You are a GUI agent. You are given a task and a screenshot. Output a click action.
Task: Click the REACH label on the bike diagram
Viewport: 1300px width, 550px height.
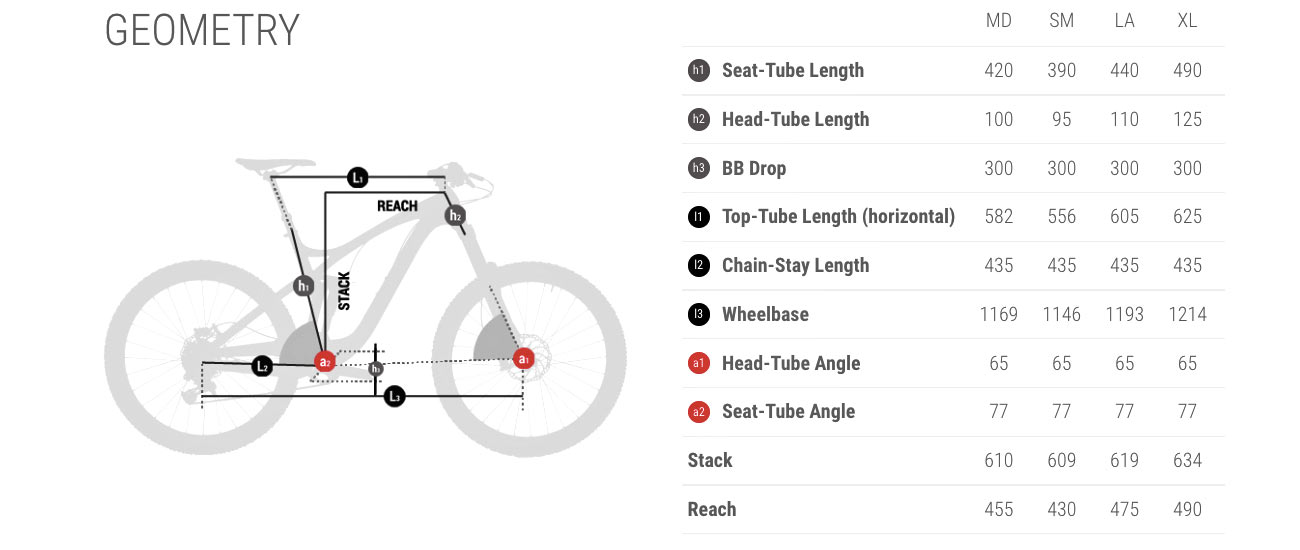tap(397, 206)
